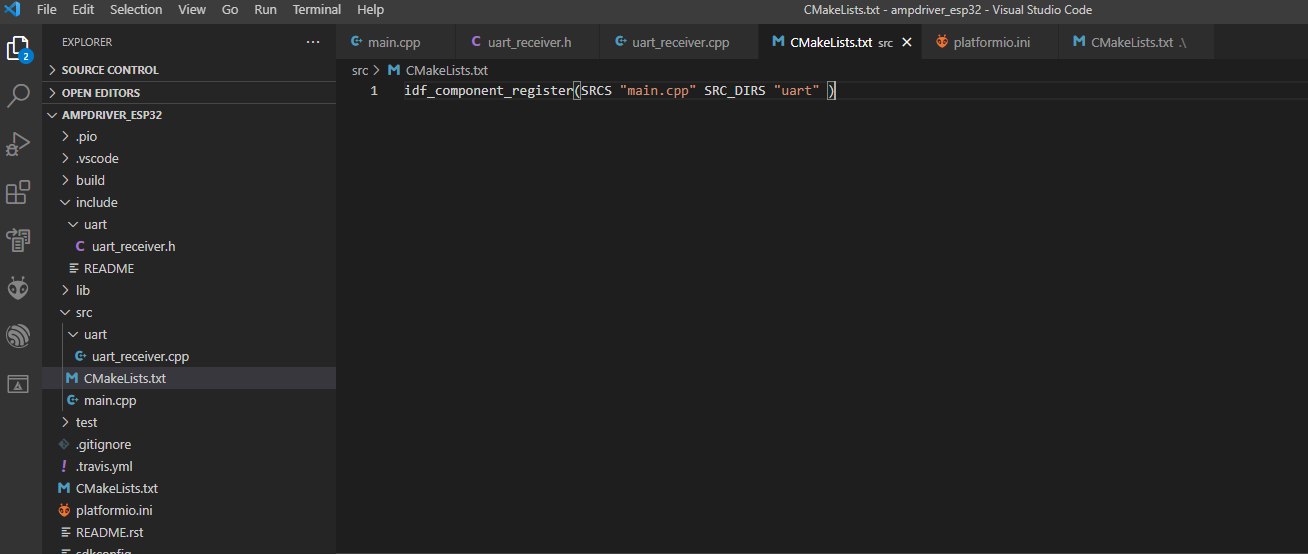Open the ESP-IDF Espressif icon

click(x=19, y=336)
